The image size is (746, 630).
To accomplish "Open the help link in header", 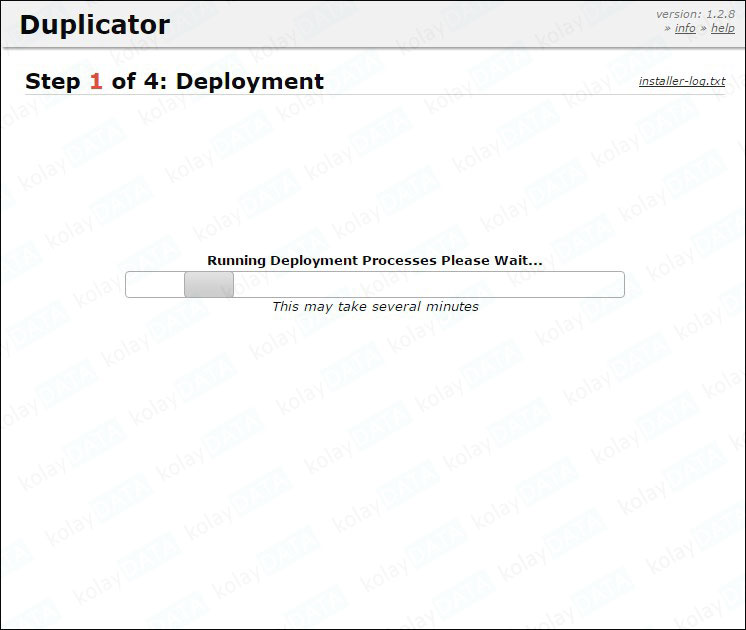I will coord(722,29).
